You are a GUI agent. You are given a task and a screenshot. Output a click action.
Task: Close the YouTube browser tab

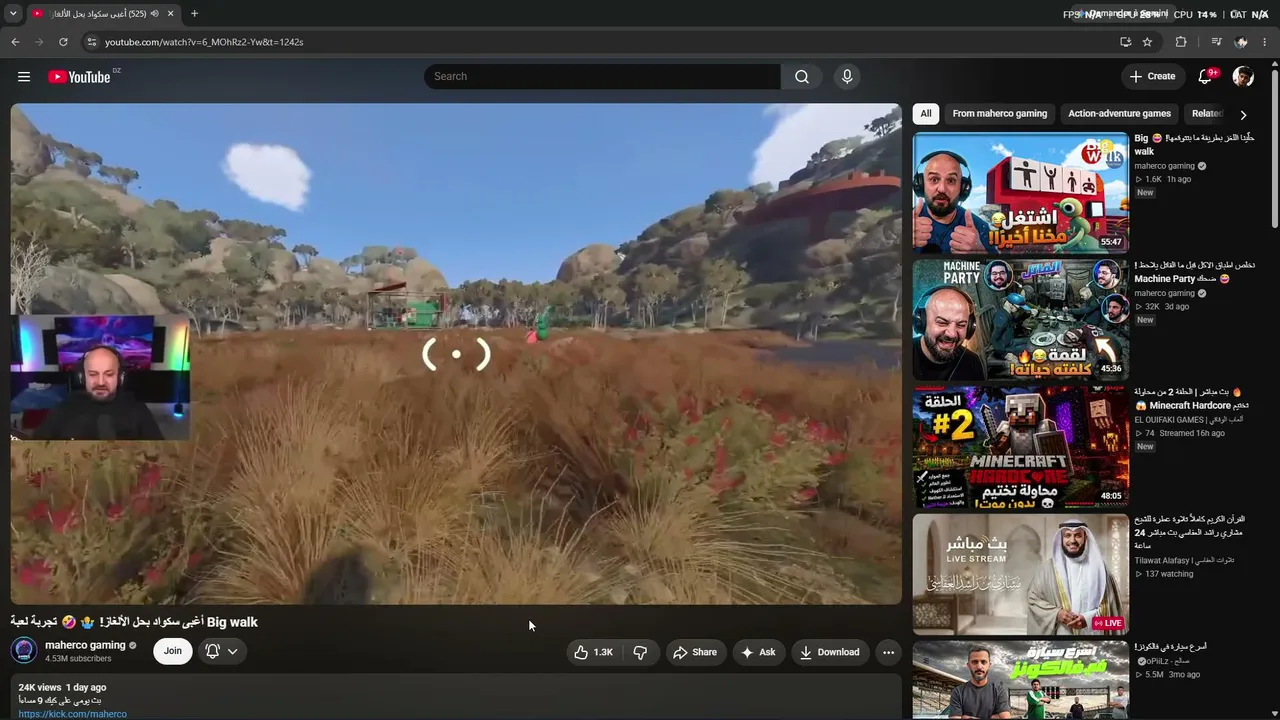coord(170,14)
